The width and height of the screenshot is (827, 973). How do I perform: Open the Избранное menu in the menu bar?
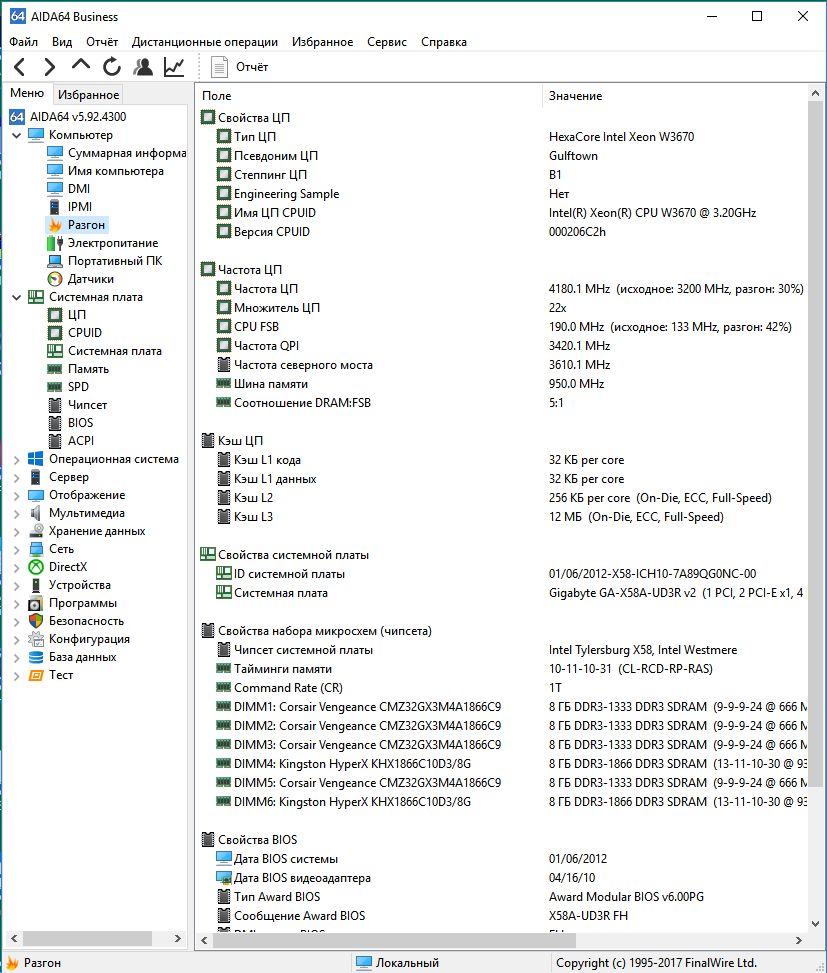coord(323,42)
